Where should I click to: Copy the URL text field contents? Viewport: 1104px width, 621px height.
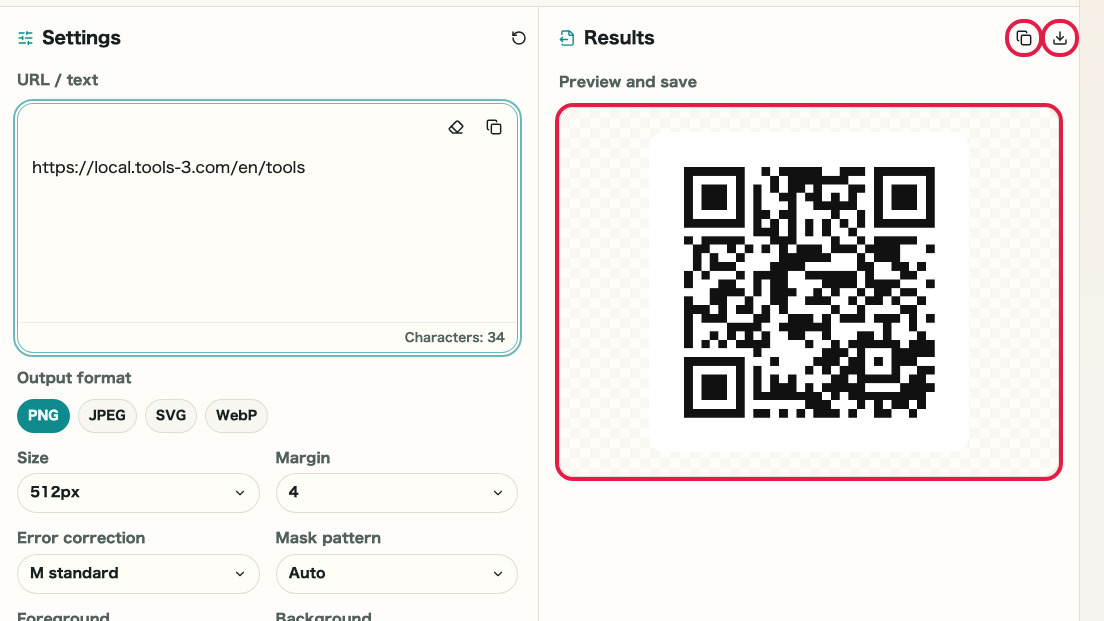click(494, 127)
